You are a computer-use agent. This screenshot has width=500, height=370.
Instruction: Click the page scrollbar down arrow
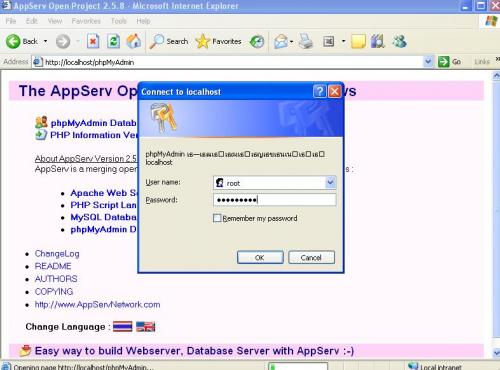(x=496, y=352)
